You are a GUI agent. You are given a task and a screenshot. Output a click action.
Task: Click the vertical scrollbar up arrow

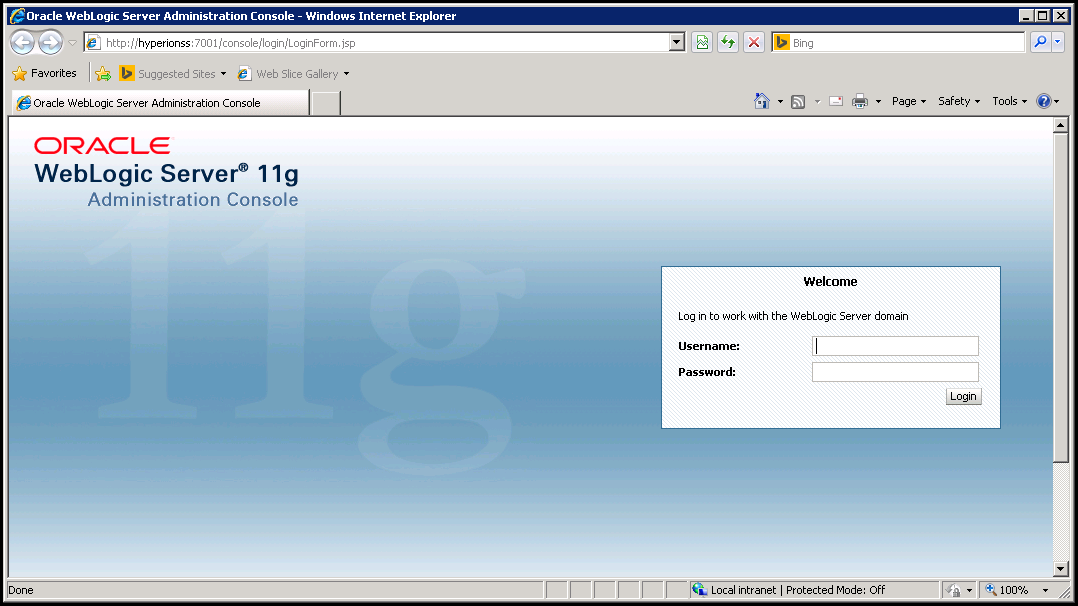1060,125
